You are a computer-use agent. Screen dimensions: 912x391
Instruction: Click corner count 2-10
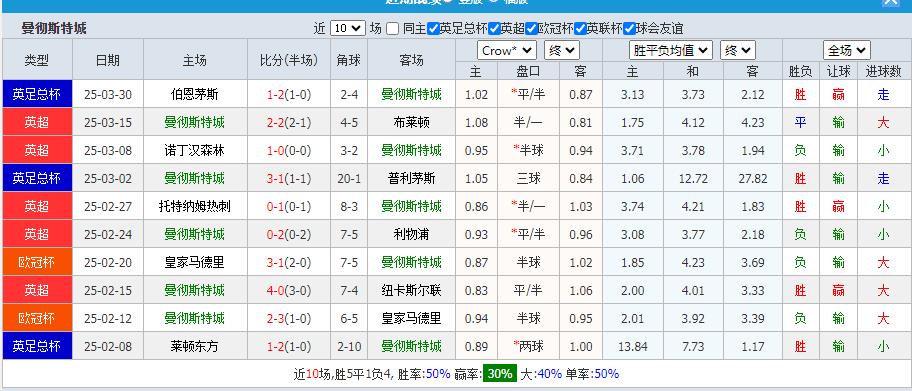click(x=349, y=346)
